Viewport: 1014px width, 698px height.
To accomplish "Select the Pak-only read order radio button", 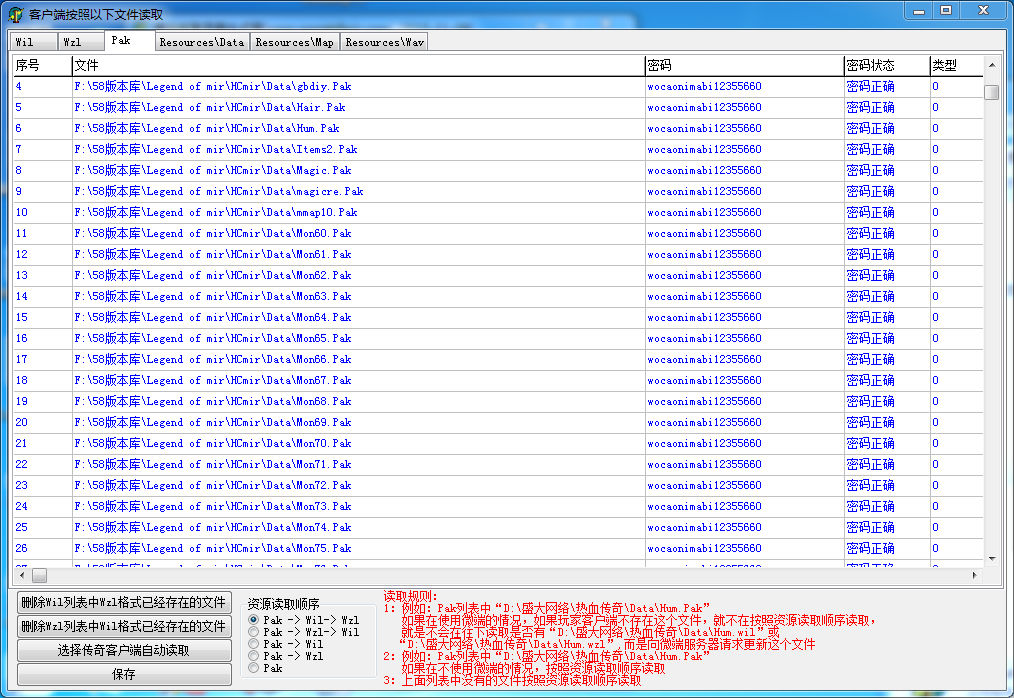I will pyautogui.click(x=254, y=668).
